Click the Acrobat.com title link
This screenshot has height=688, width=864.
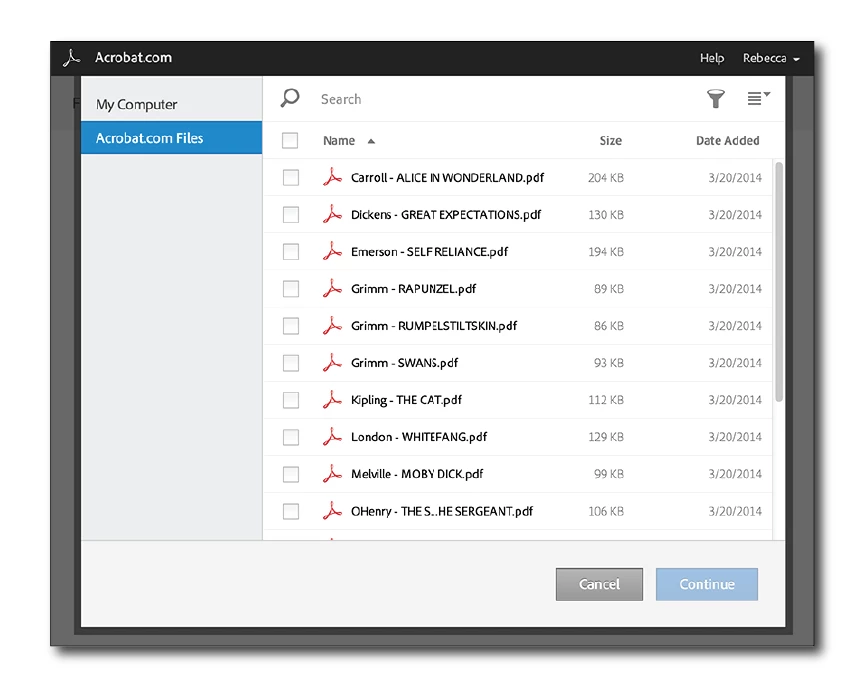point(133,57)
